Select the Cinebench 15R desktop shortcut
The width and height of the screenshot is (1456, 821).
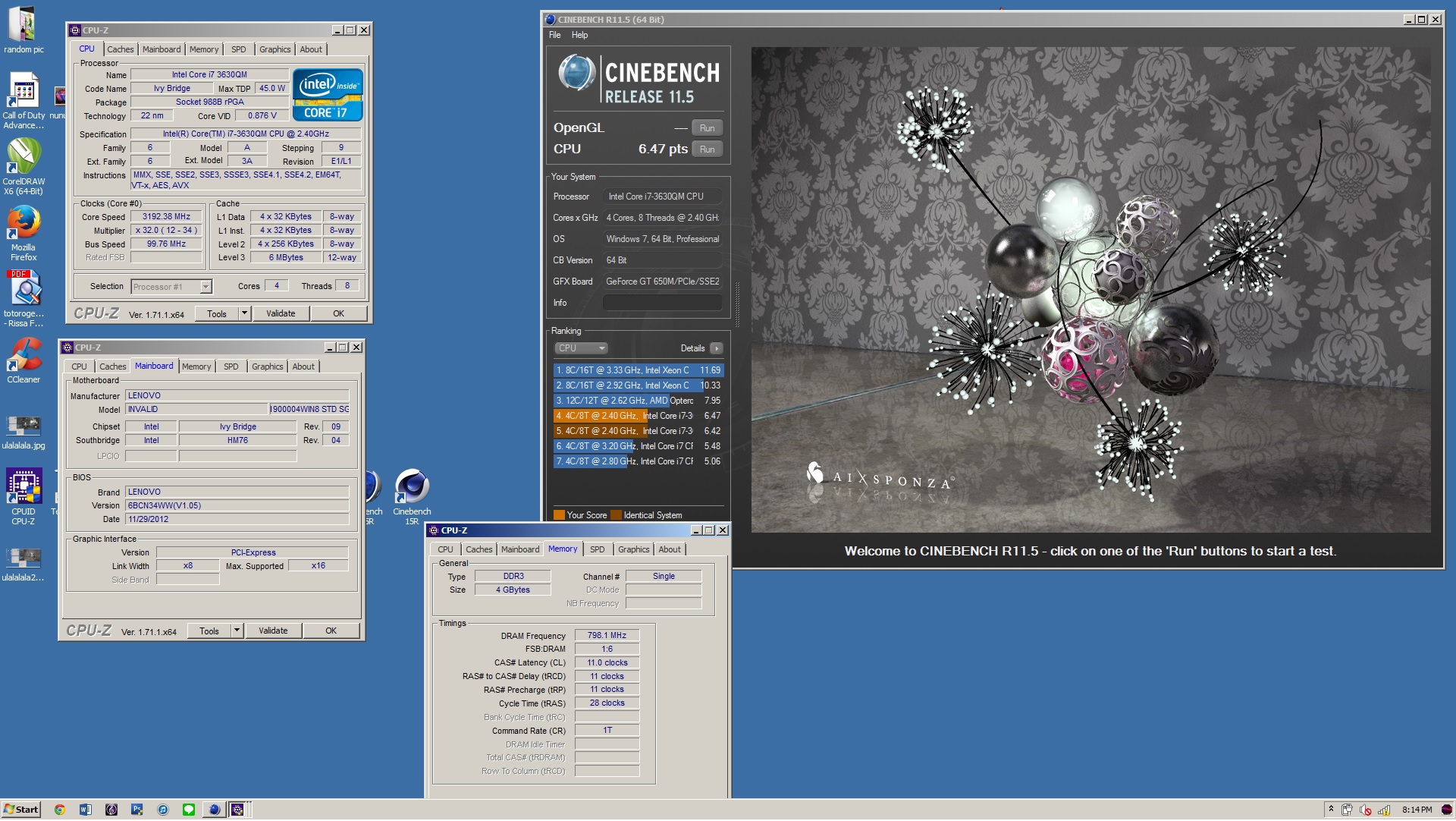412,497
